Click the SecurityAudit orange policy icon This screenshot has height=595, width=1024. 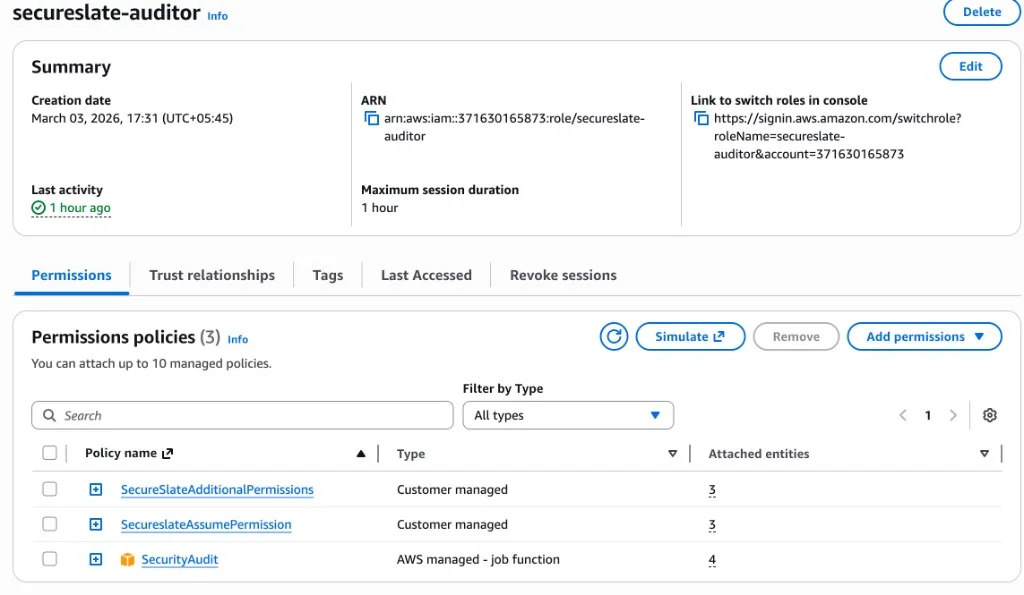click(x=127, y=560)
